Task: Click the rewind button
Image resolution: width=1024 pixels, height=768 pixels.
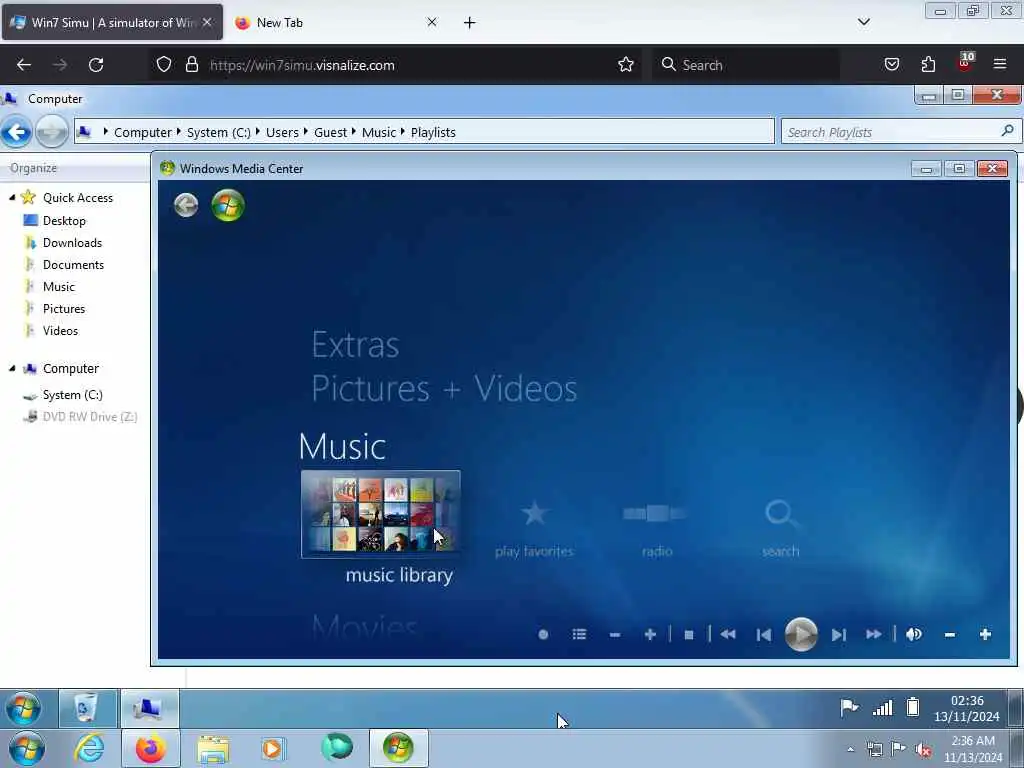Action: coord(728,634)
